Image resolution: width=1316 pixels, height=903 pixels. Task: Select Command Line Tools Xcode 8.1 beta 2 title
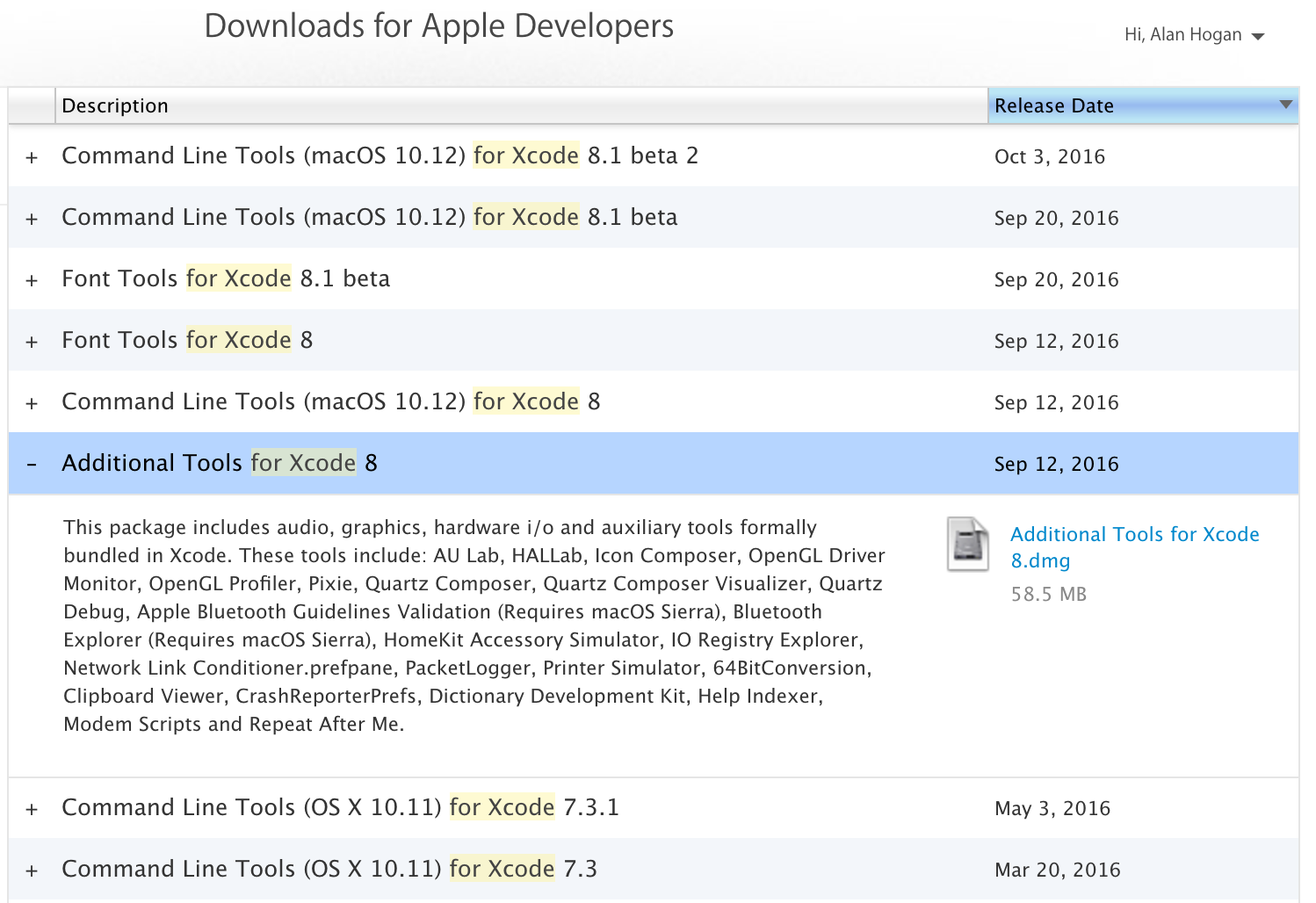pyautogui.click(x=380, y=155)
